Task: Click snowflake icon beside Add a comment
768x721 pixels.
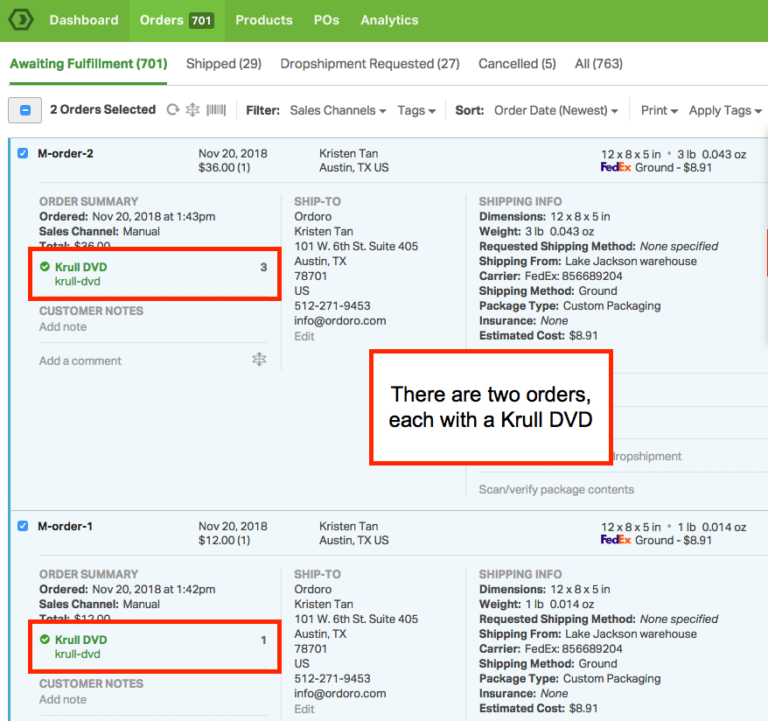Action: tap(259, 360)
